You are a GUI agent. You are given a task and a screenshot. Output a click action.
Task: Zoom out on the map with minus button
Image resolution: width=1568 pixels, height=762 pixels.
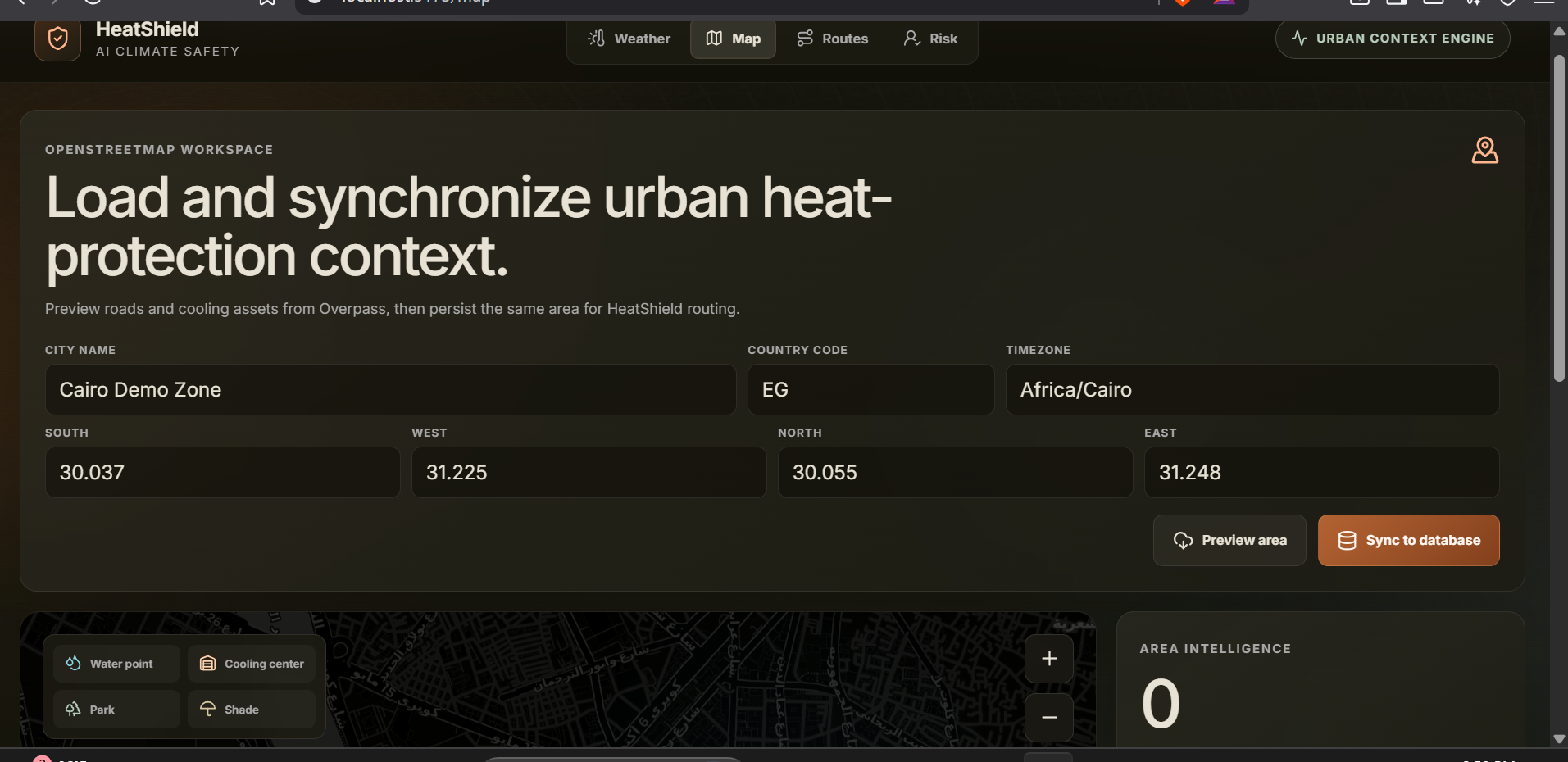tap(1048, 717)
